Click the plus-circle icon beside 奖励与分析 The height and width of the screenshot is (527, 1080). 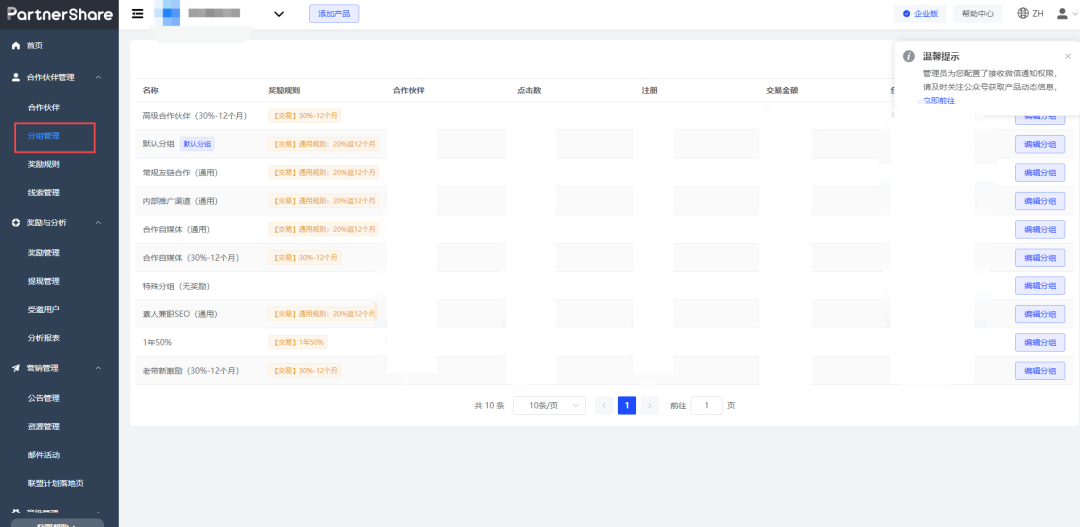[x=16, y=223]
